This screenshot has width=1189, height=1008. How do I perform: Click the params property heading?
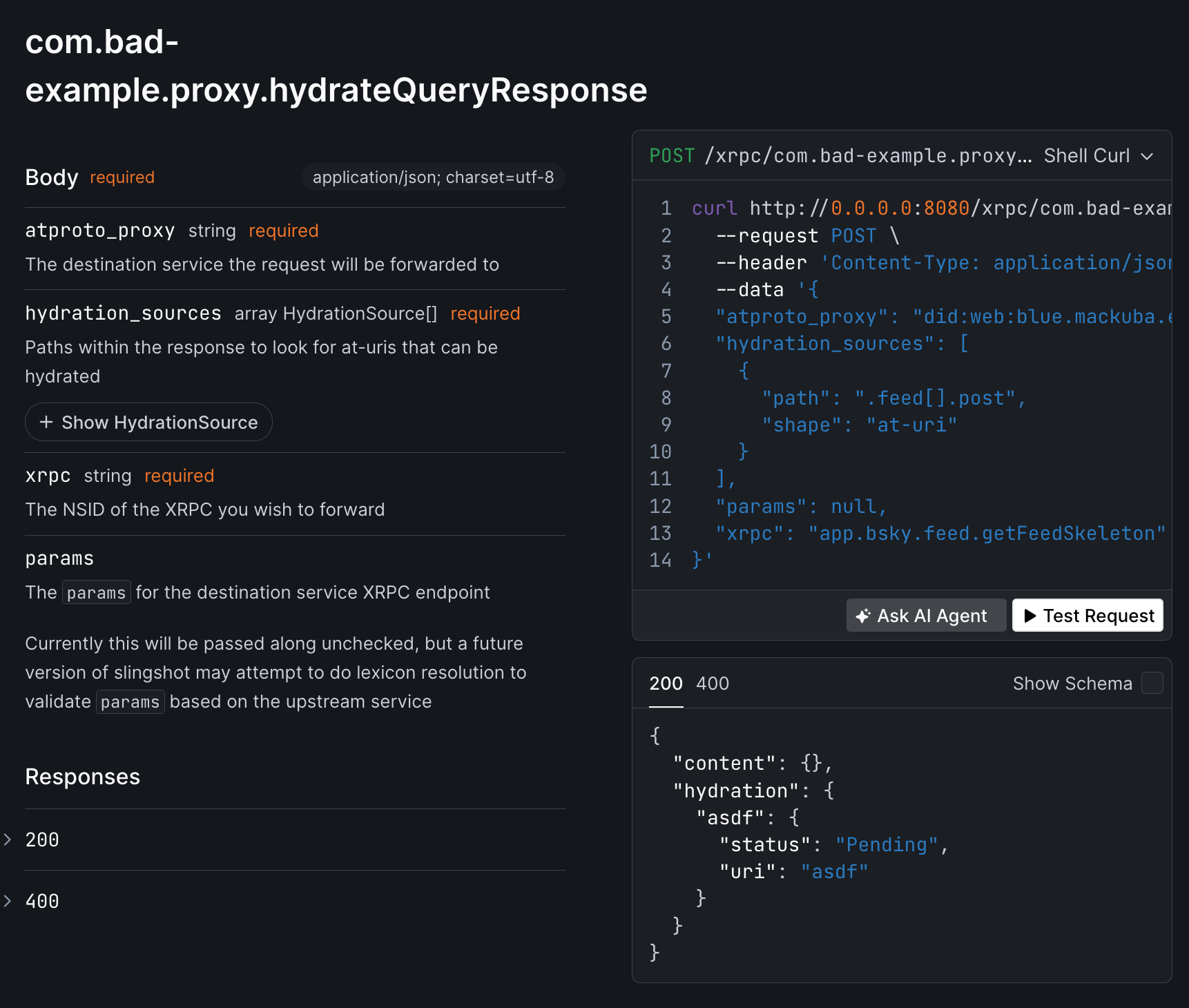point(59,559)
